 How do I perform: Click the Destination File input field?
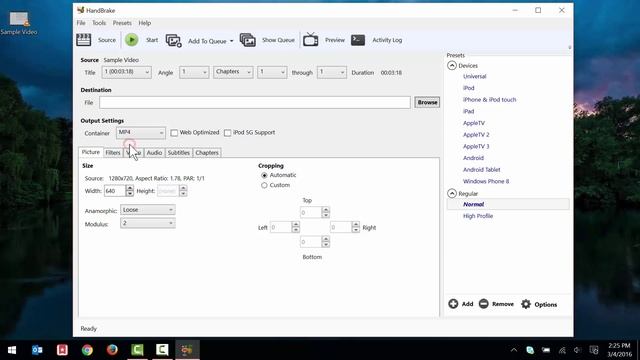255,102
